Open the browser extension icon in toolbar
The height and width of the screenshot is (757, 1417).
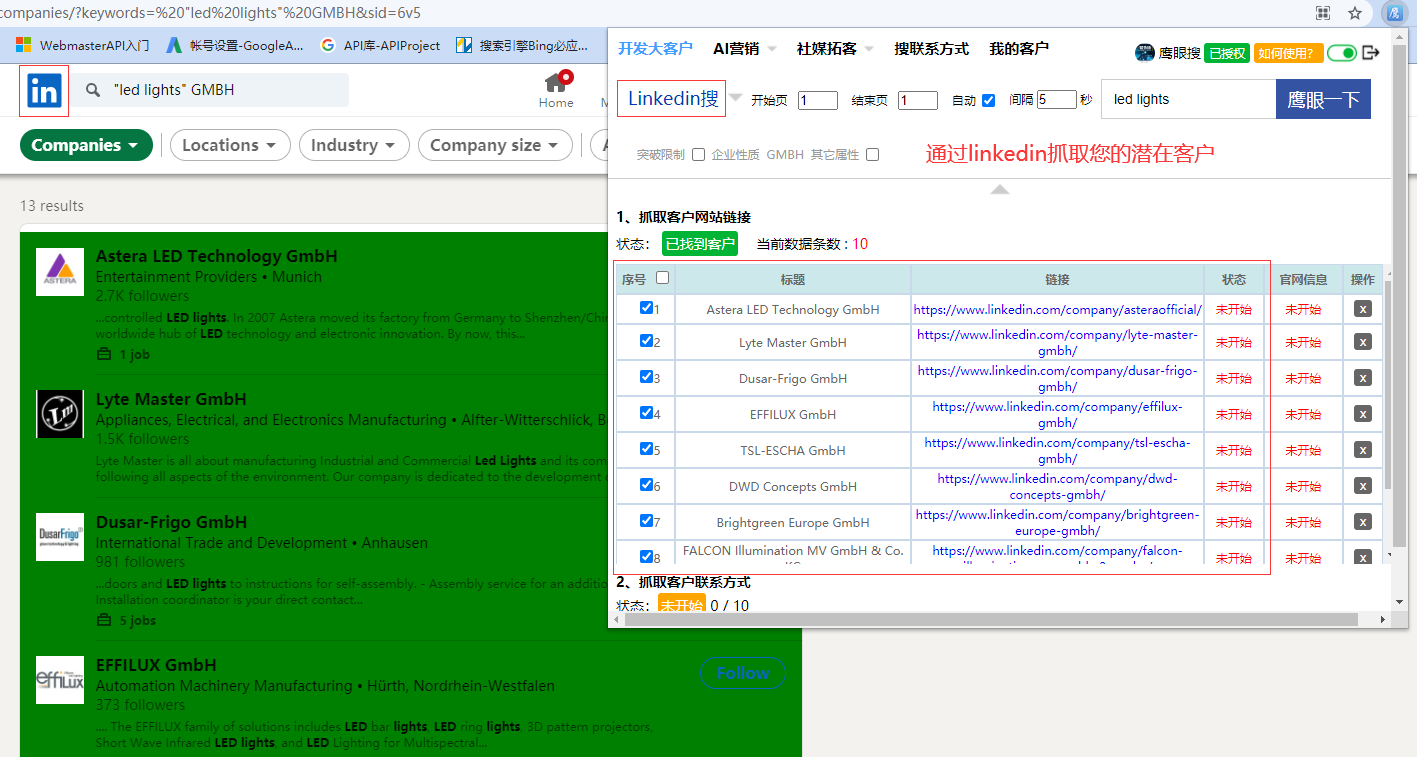[1394, 13]
